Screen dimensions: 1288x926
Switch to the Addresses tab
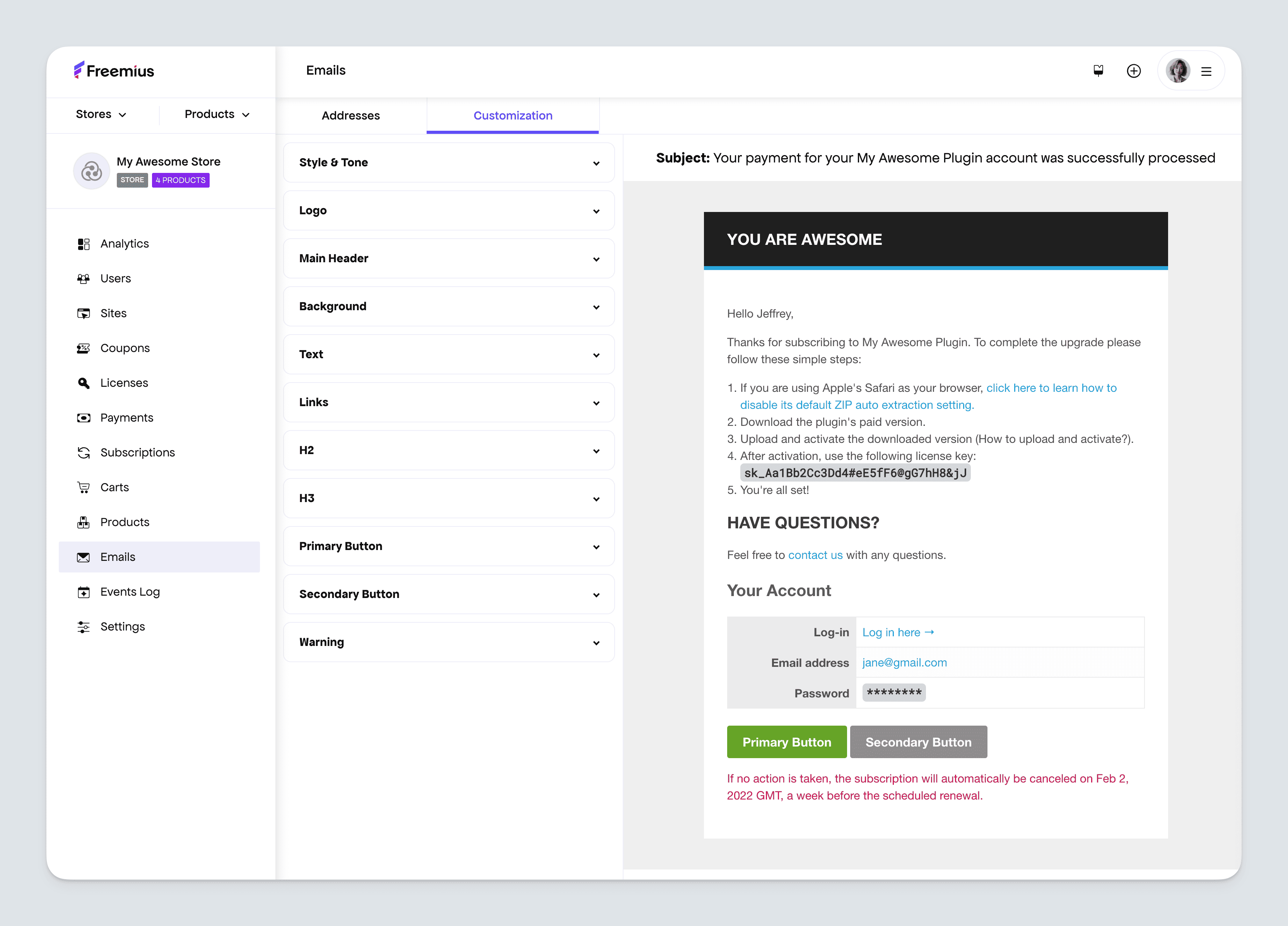(350, 116)
